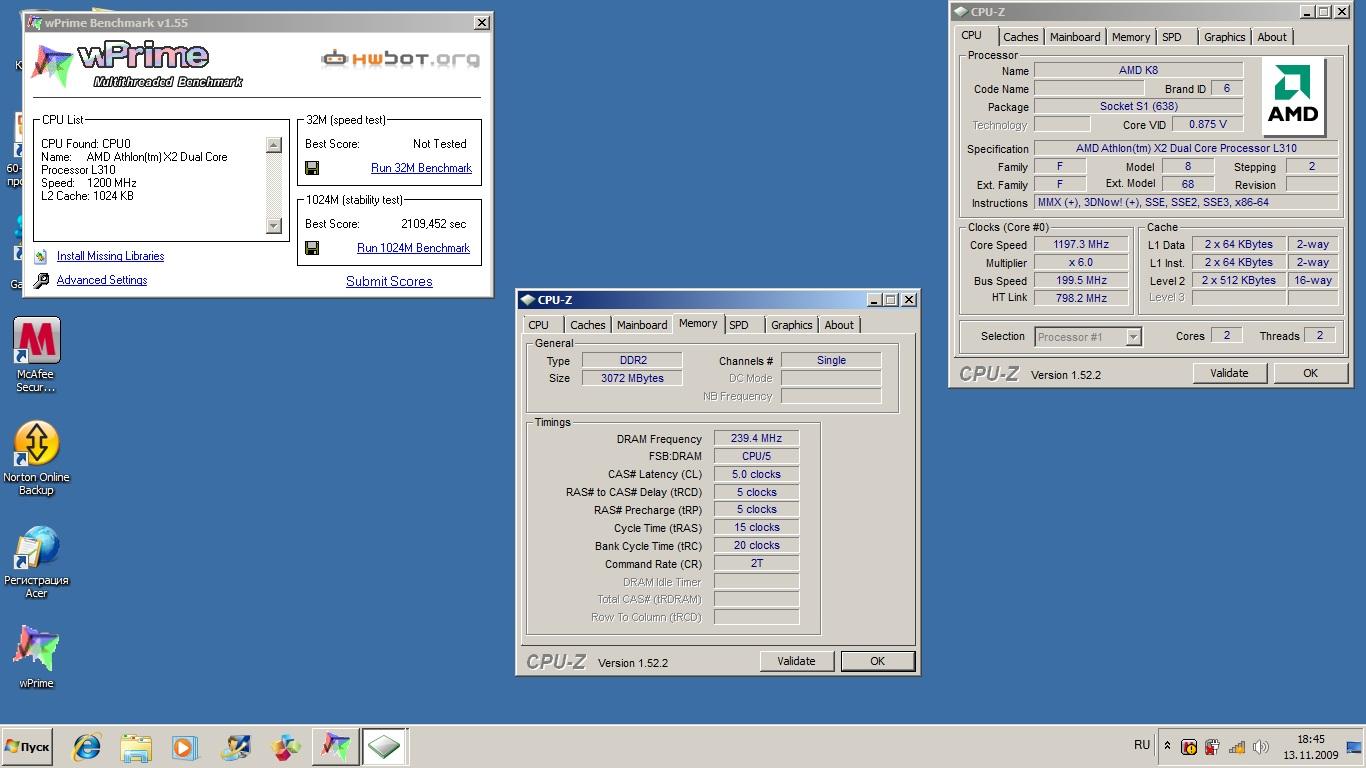
Task: Click Validate in the CPU-Z Memory window
Action: tap(796, 661)
